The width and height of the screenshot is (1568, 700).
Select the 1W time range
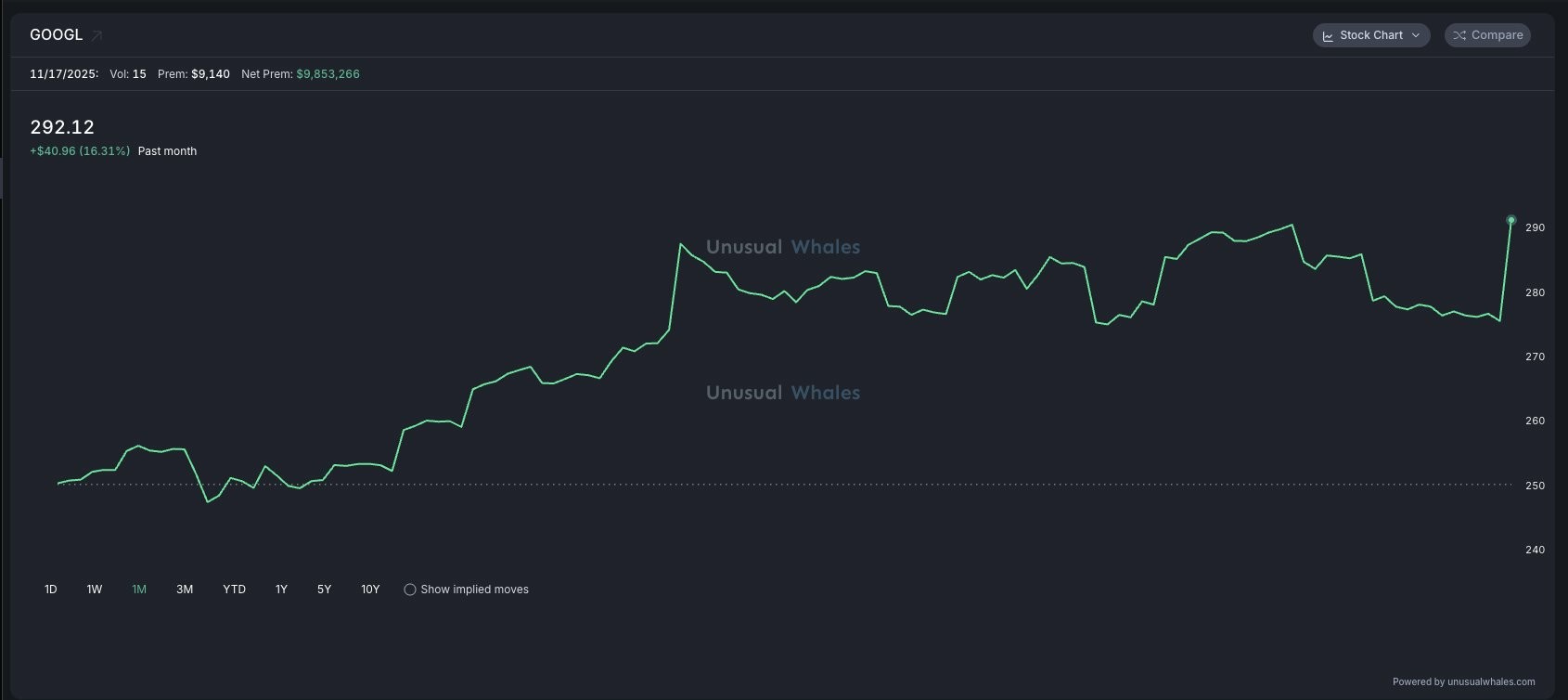(x=95, y=590)
